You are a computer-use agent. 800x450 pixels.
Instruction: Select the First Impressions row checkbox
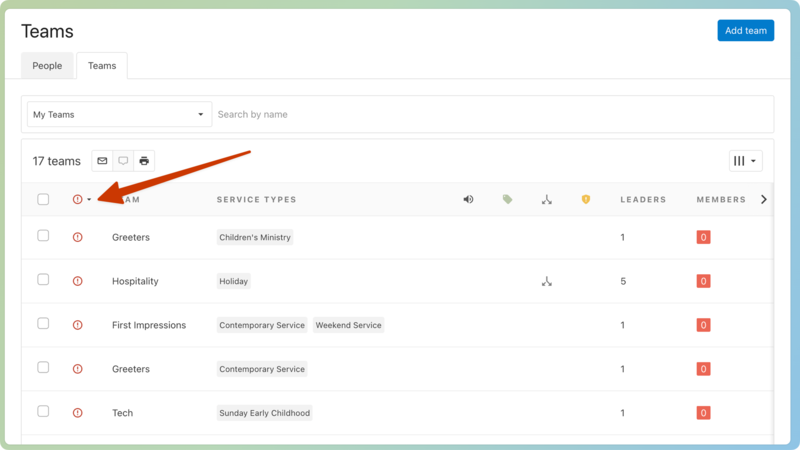click(43, 324)
